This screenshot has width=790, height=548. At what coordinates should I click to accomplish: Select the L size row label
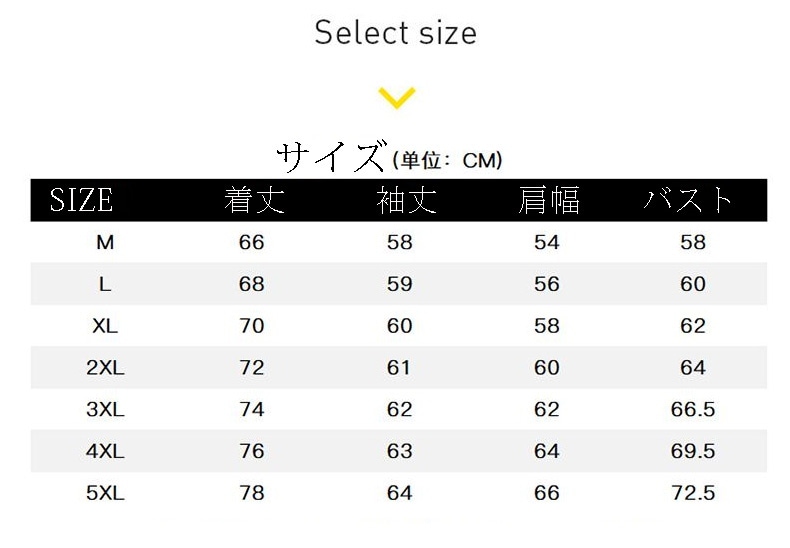click(105, 284)
